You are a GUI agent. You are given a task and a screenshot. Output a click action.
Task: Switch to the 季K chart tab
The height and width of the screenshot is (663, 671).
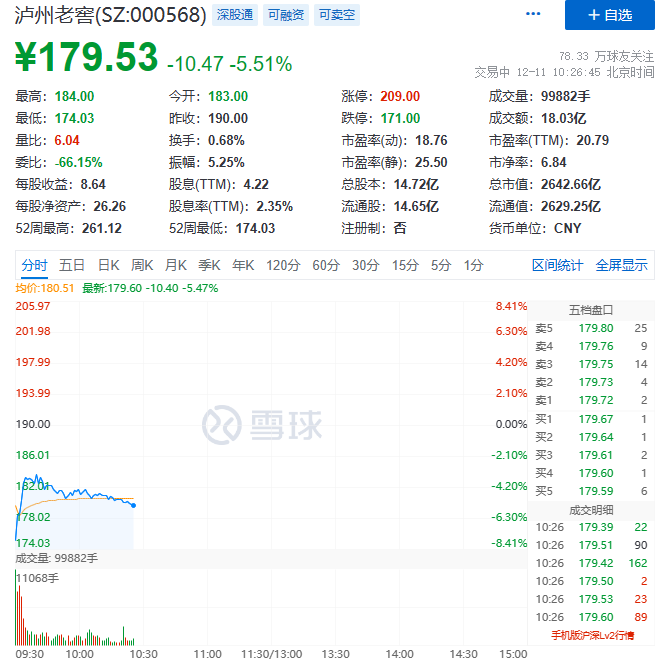tap(209, 265)
